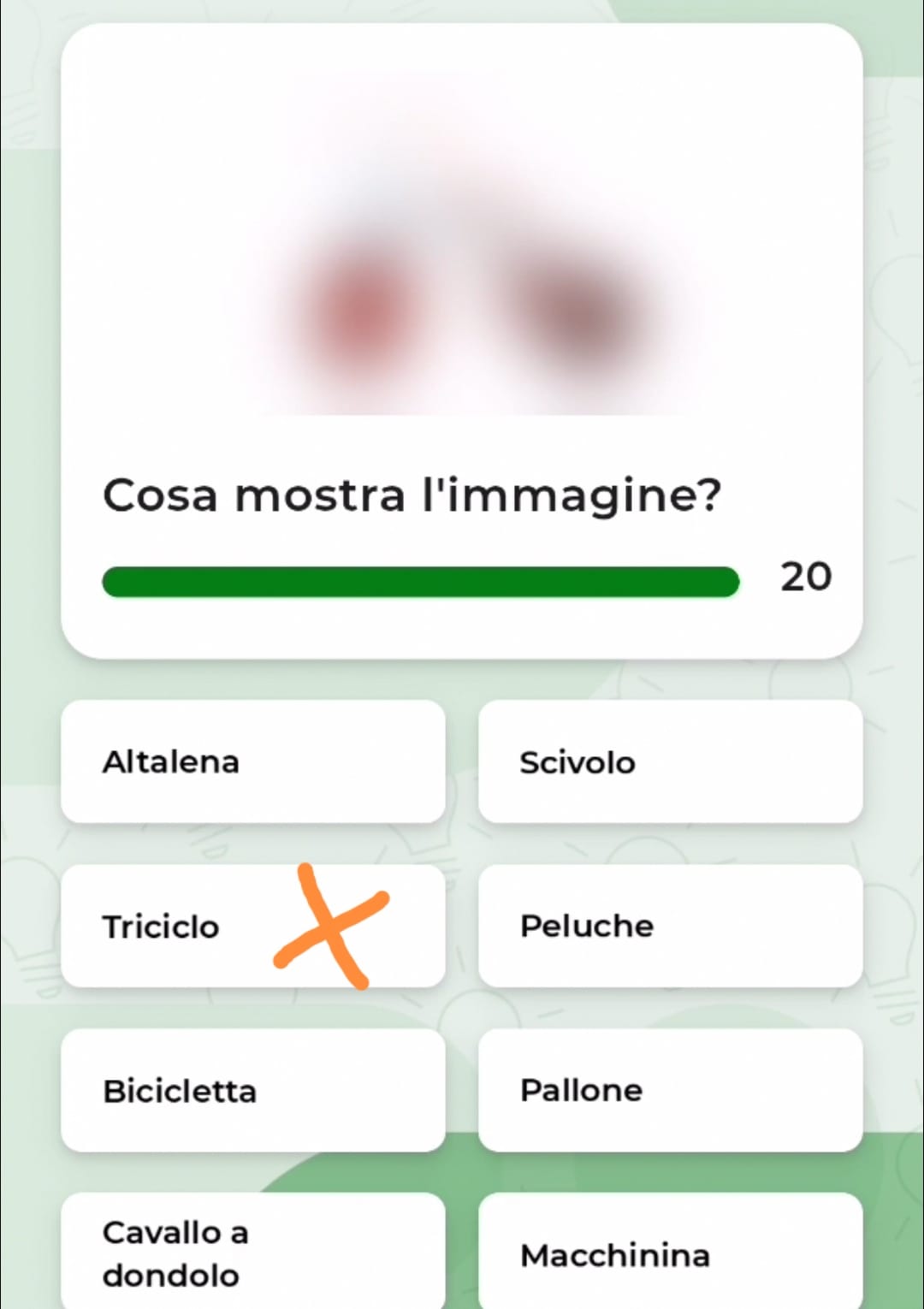Select Cavallo a dondolo answer
This screenshot has height=1309, width=924.
pos(253,1253)
